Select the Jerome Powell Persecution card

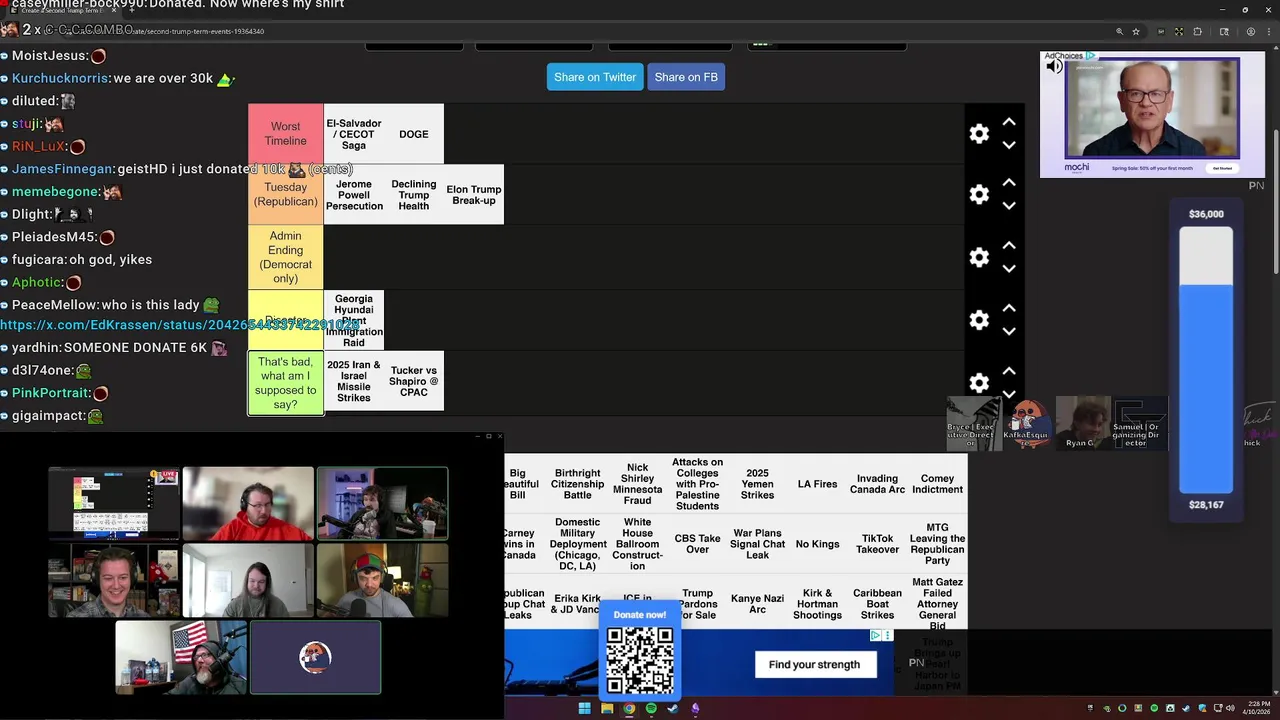(x=354, y=195)
